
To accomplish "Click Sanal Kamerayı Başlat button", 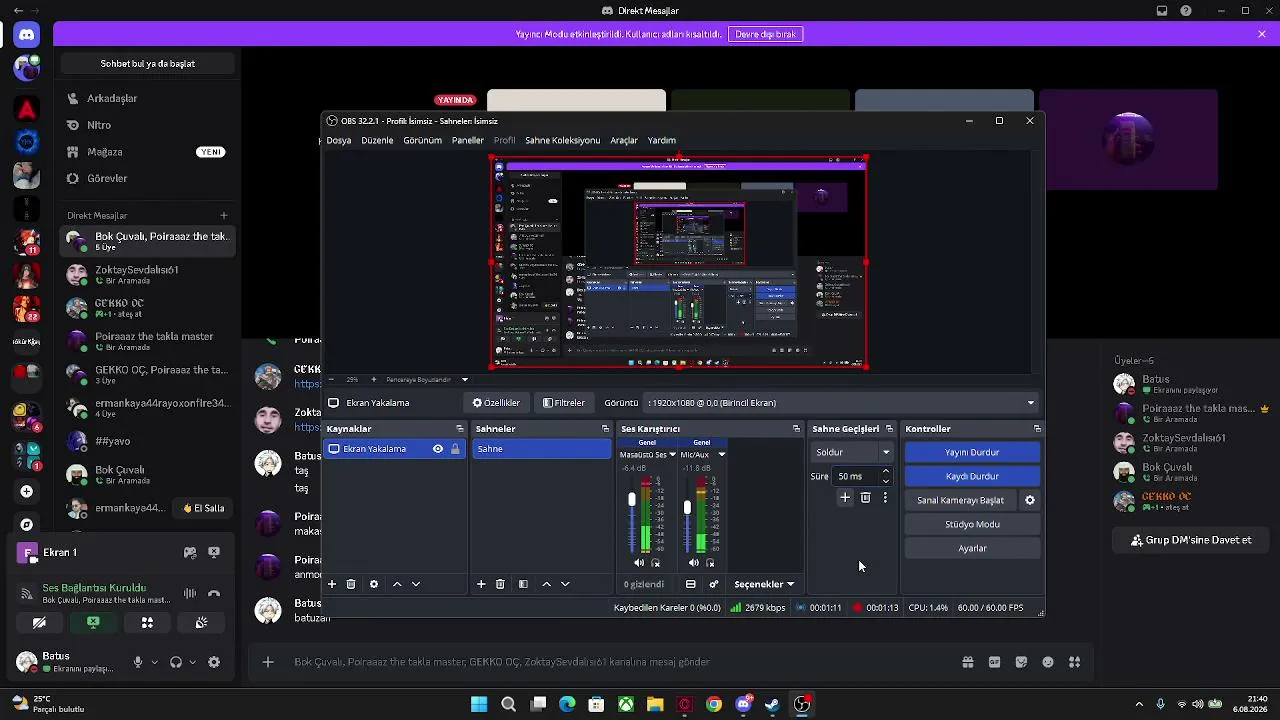I will 960,500.
